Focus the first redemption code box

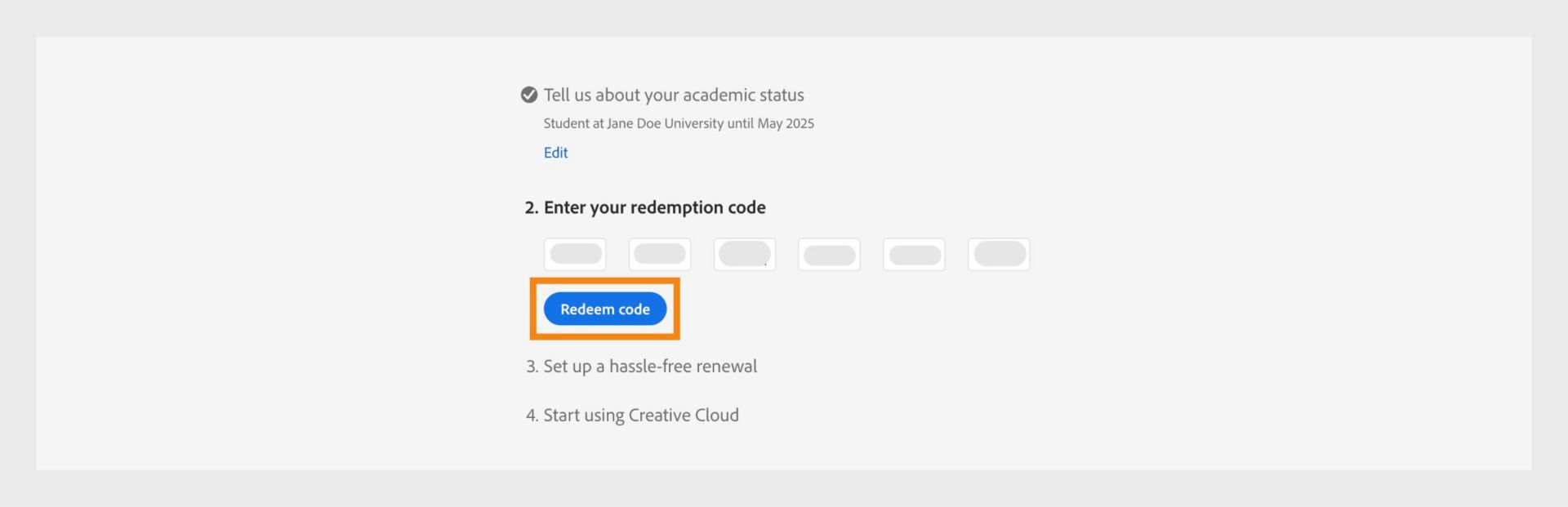(575, 254)
